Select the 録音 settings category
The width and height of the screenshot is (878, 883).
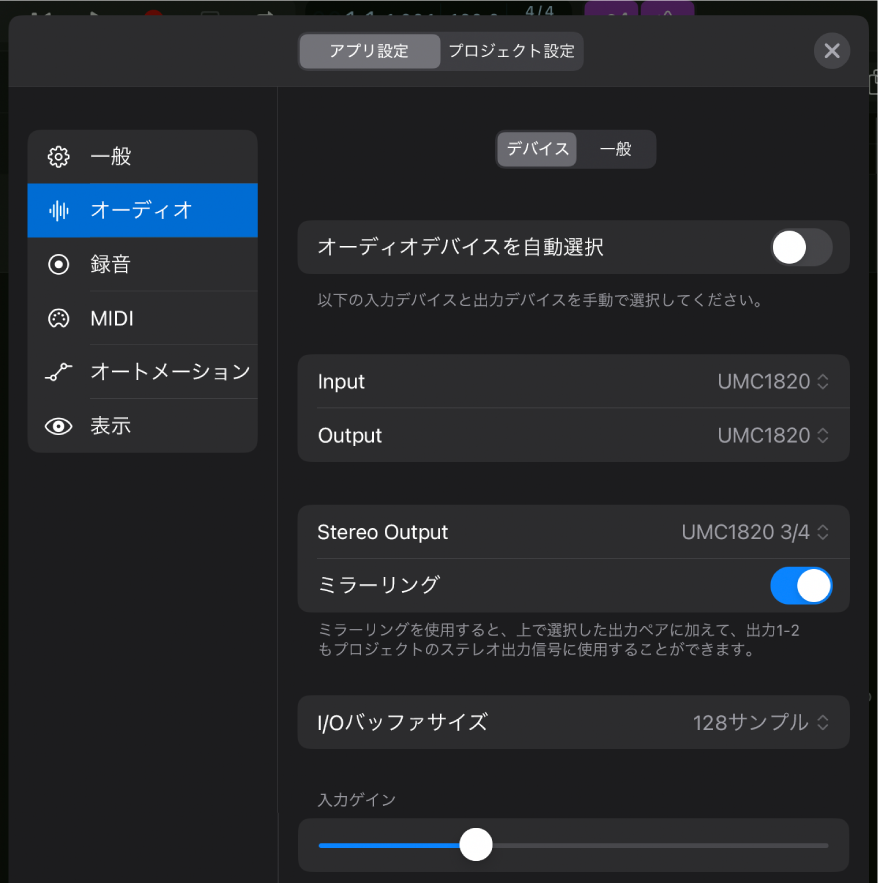point(110,264)
